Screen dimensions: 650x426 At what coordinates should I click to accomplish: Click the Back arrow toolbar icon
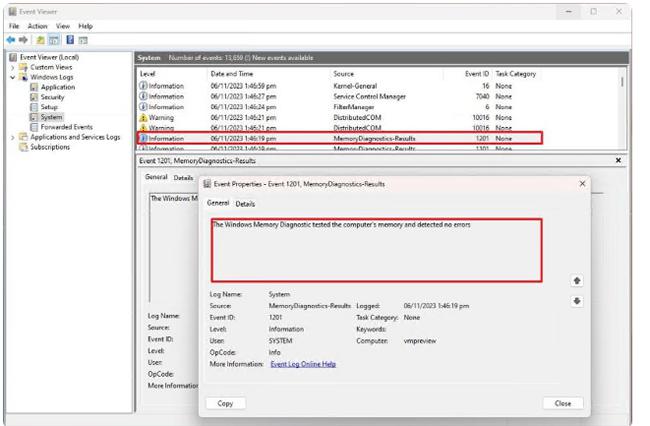coord(13,39)
